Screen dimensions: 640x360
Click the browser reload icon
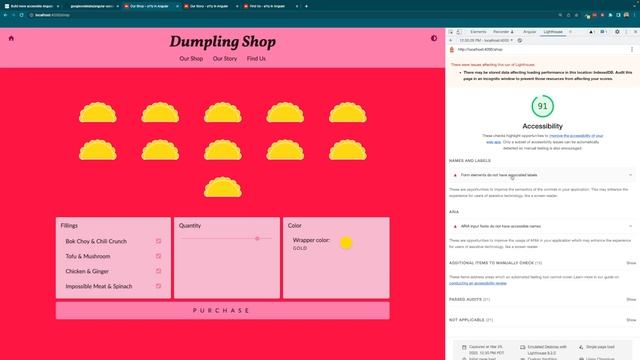pos(22,15)
